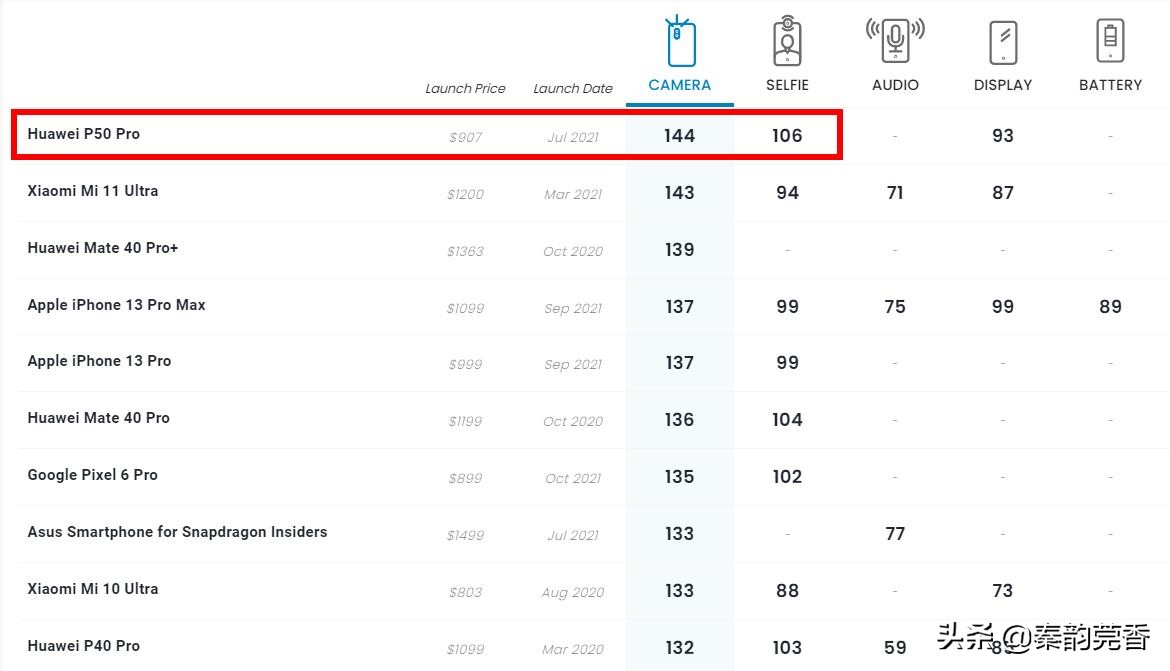Click Xiaomi Mi 11 Ultra audio score 71
Image resolution: width=1170 pixels, height=671 pixels.
pyautogui.click(x=895, y=193)
